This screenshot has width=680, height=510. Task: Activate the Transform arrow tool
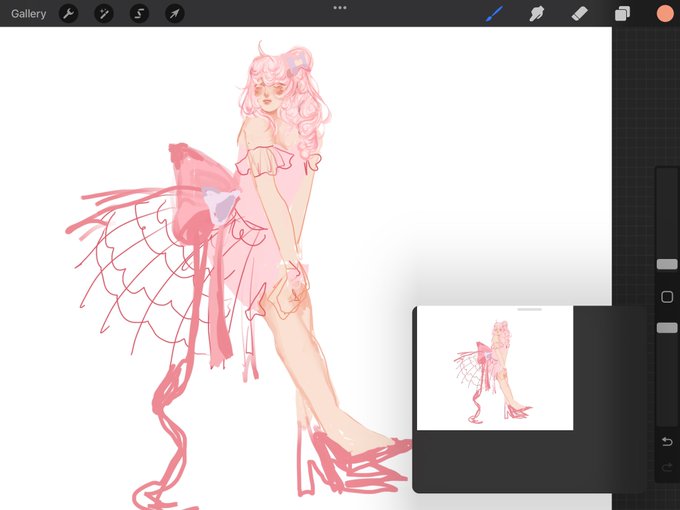[175, 13]
